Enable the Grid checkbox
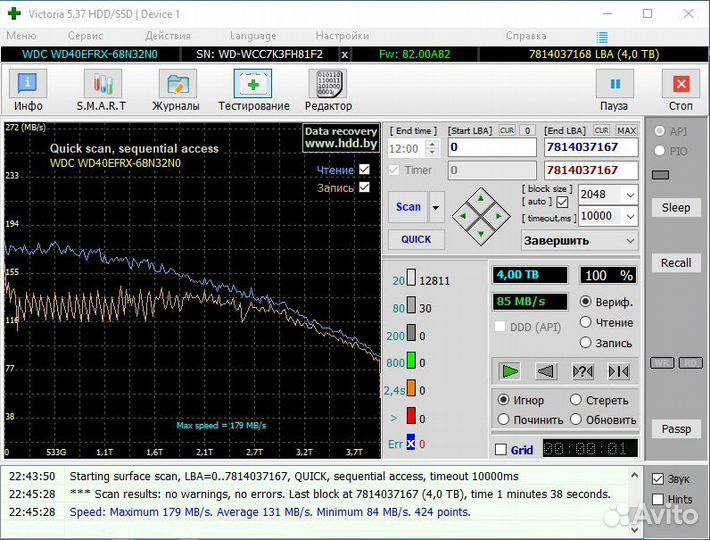The height and width of the screenshot is (540, 710). tap(501, 450)
